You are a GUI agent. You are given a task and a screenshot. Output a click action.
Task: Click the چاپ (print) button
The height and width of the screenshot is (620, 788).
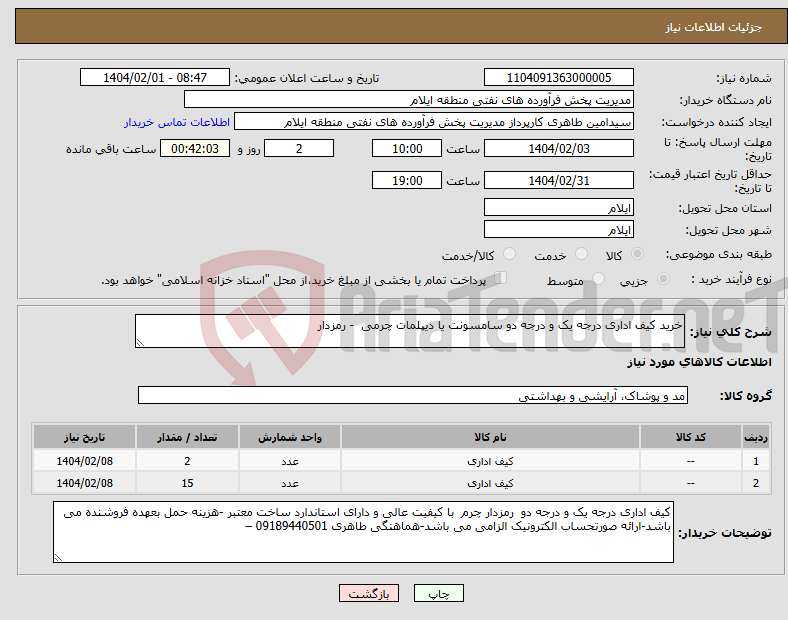(438, 593)
